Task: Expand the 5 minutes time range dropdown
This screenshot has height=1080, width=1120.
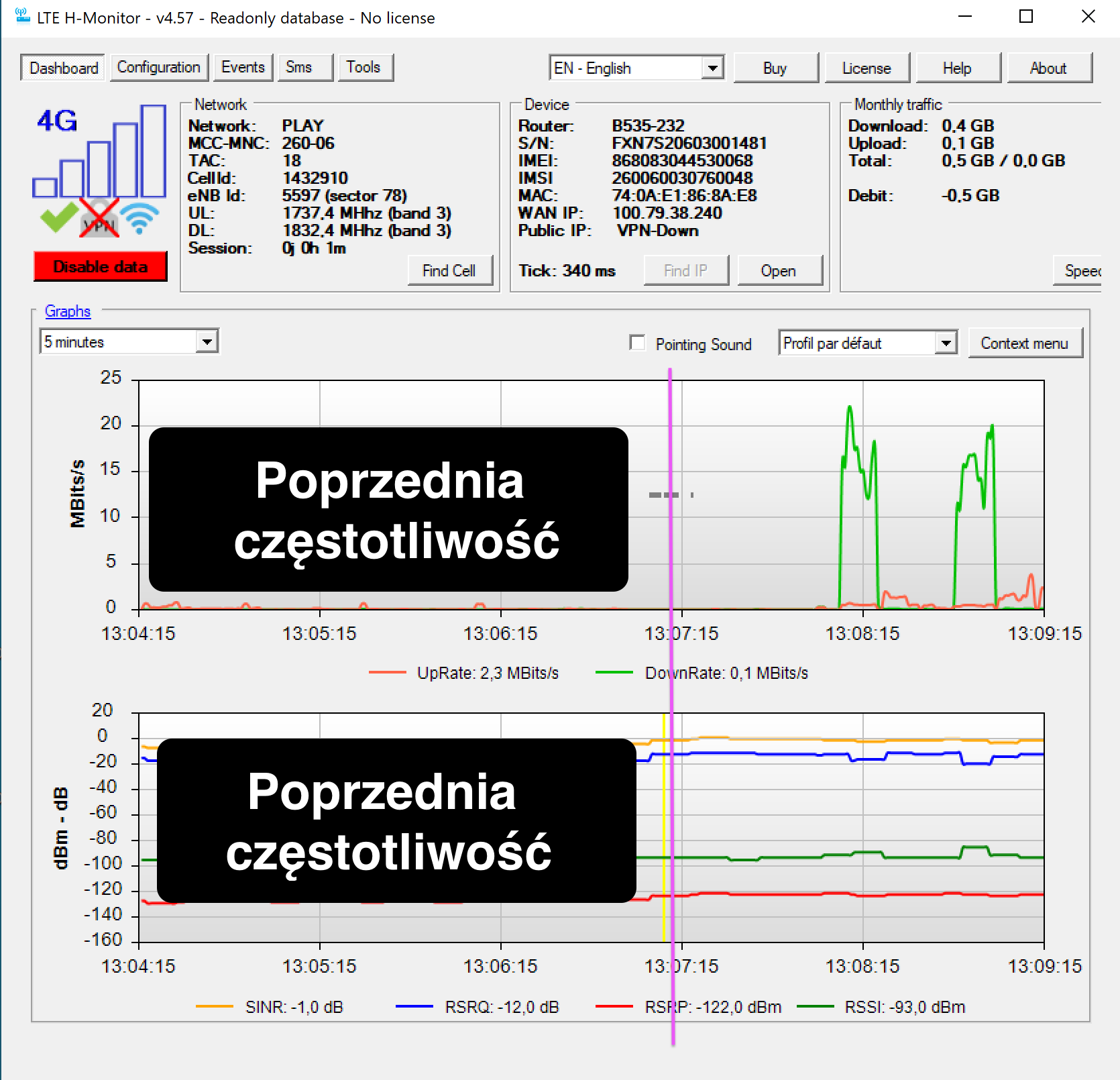Action: pos(207,341)
